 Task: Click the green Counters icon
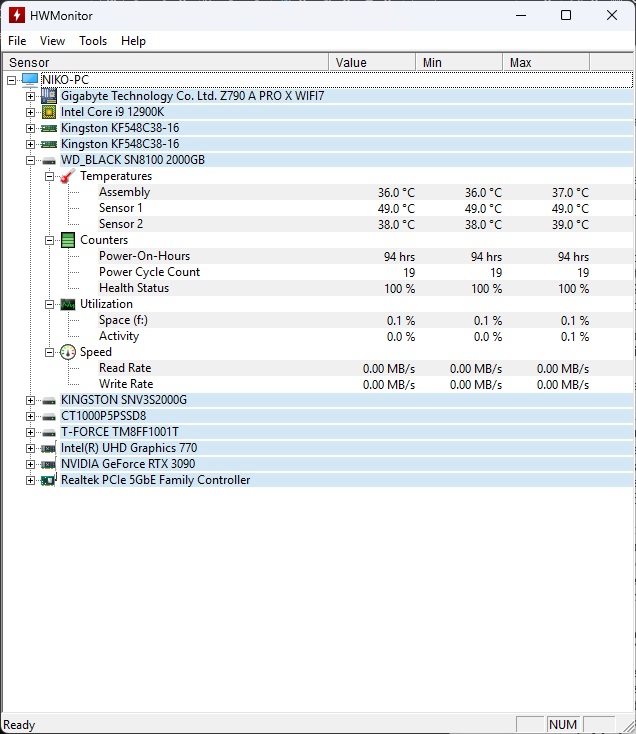pyautogui.click(x=68, y=240)
